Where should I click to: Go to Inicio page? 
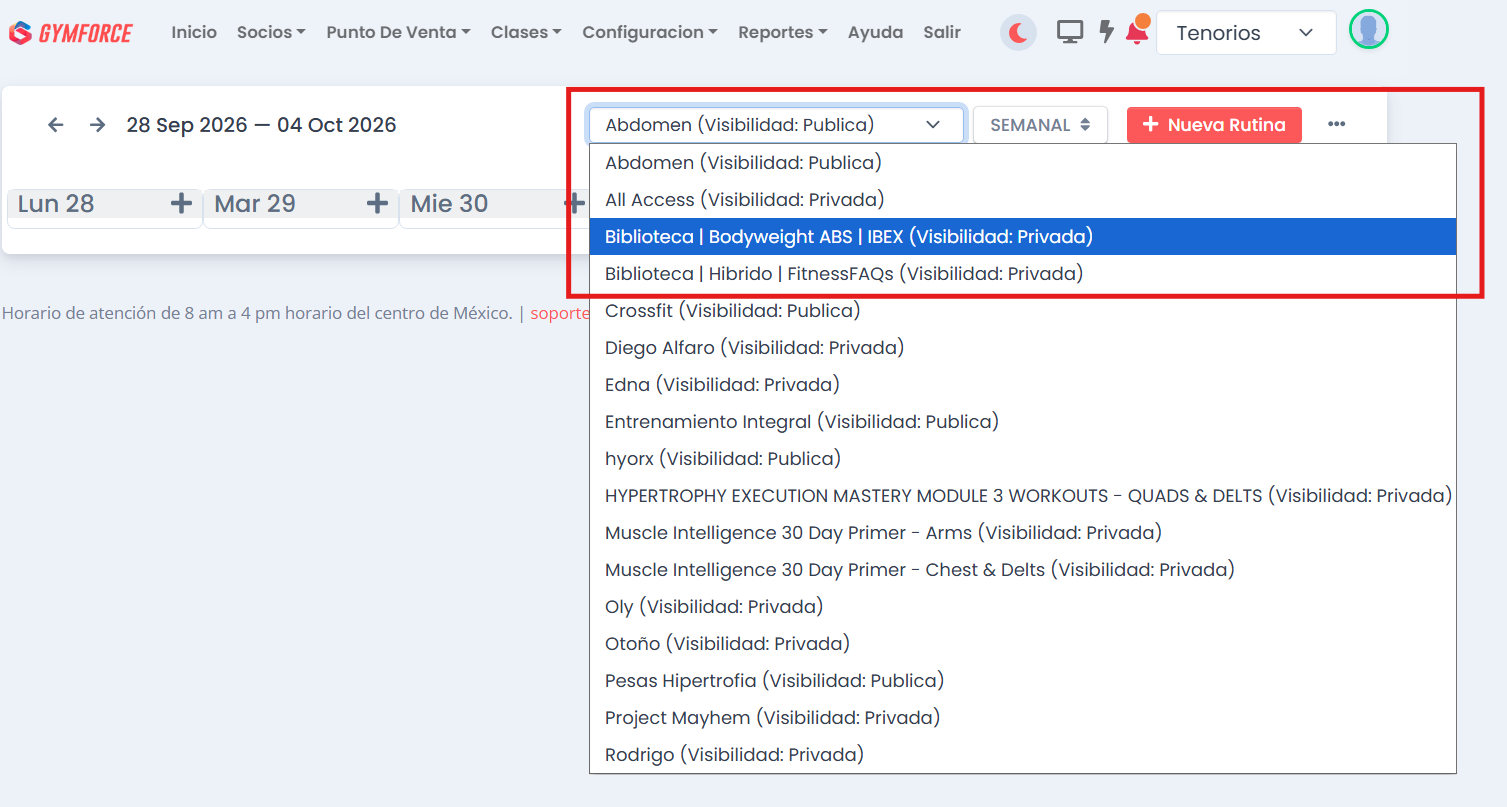click(194, 32)
